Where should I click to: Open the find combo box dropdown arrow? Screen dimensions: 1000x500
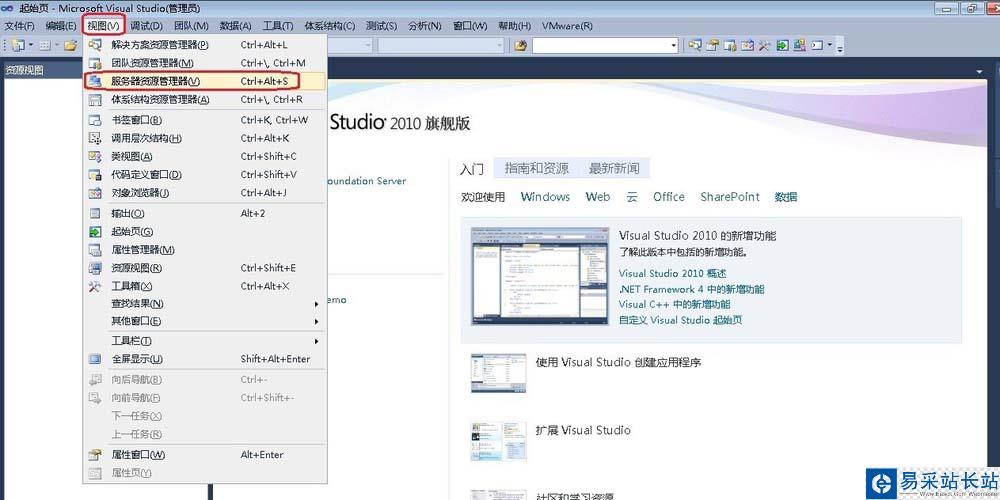673,45
